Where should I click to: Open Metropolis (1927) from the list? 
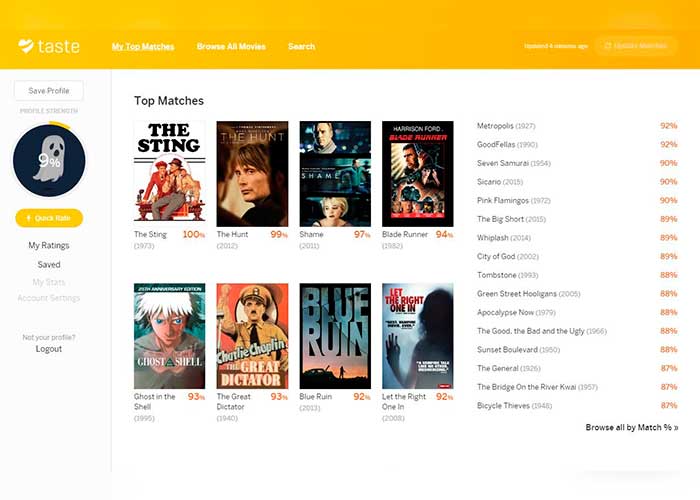pos(506,126)
